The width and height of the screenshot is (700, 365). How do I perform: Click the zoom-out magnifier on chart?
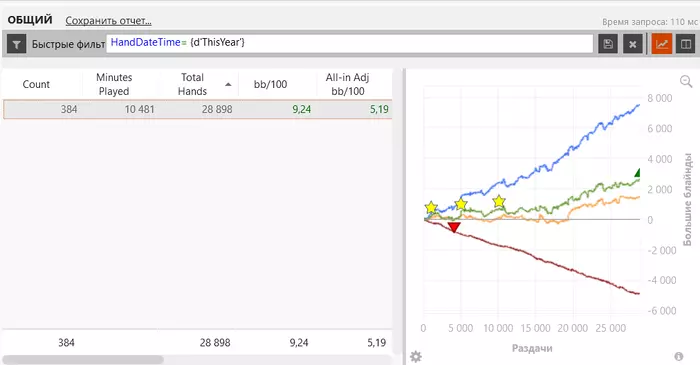[x=686, y=81]
